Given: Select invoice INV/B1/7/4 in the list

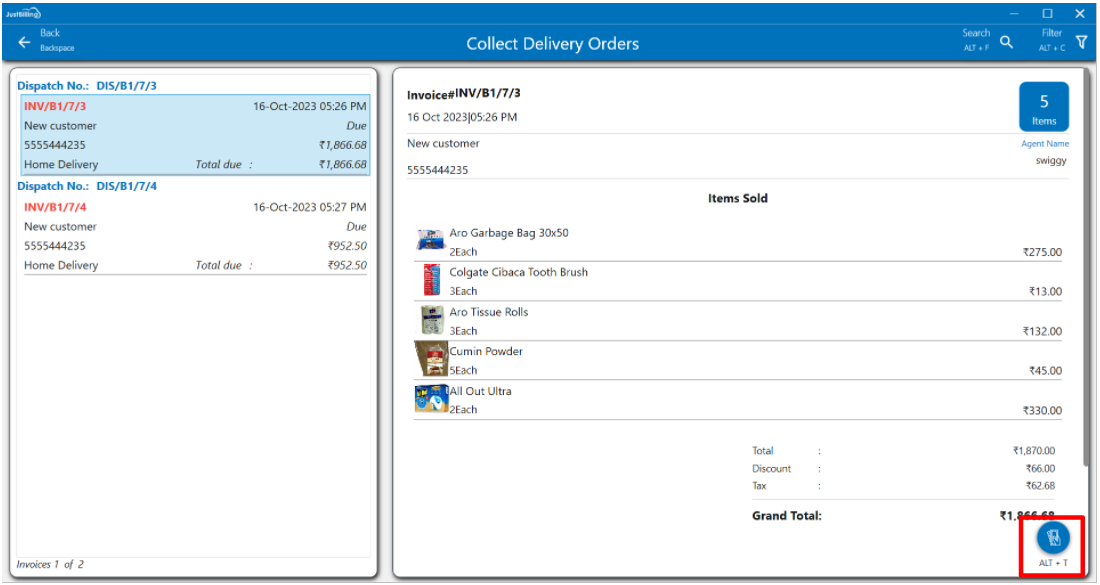Looking at the screenshot, I should pyautogui.click(x=56, y=207).
